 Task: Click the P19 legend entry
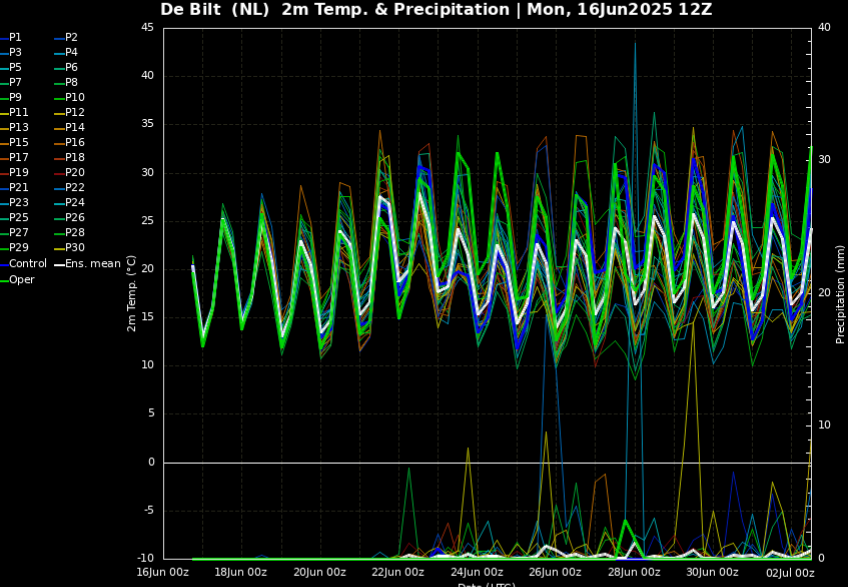(19, 173)
